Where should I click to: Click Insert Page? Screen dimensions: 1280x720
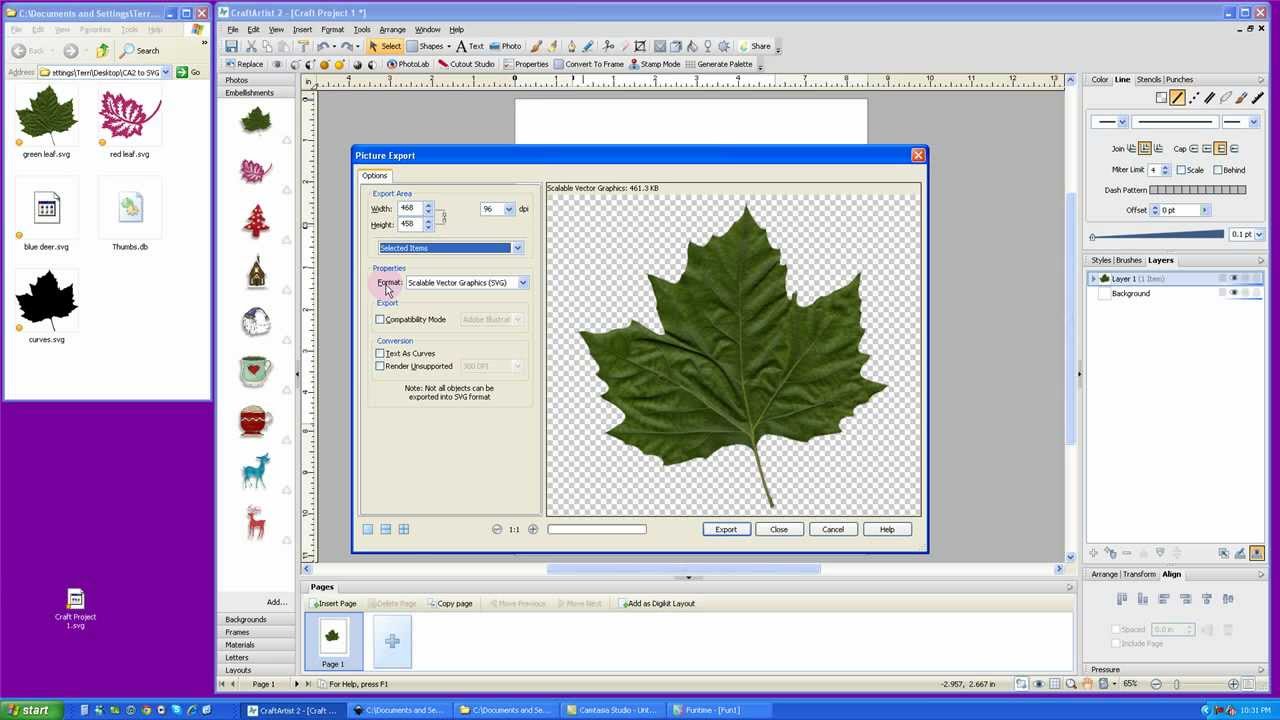(x=333, y=604)
